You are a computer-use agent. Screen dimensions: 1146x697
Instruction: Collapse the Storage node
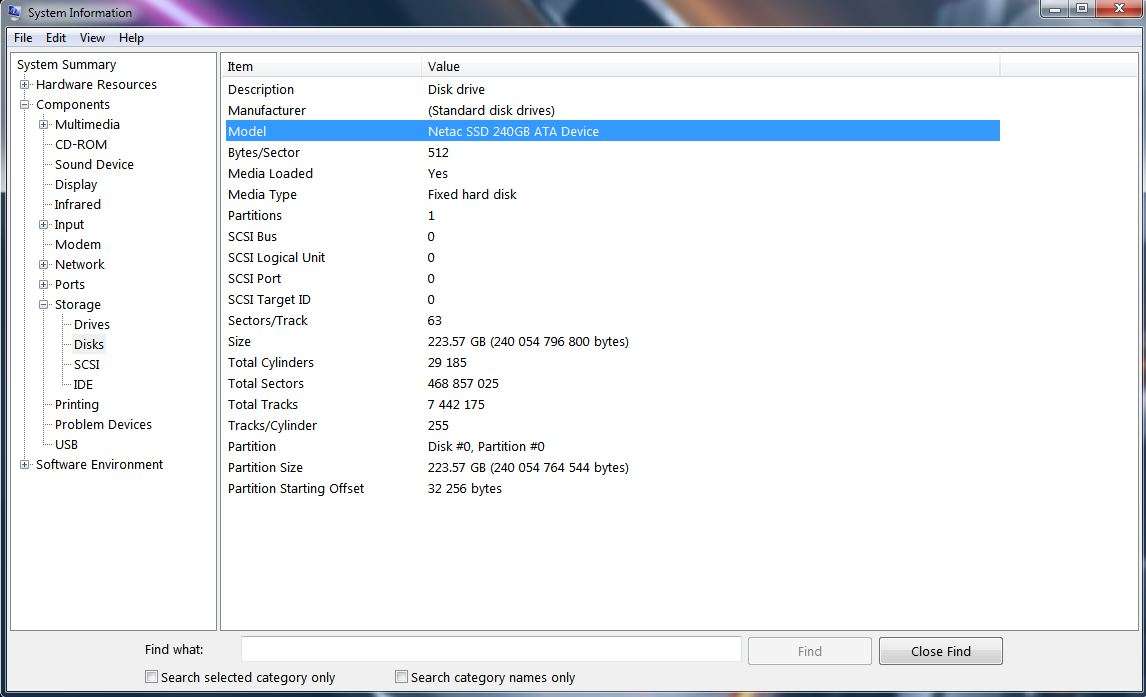pyautogui.click(x=42, y=304)
